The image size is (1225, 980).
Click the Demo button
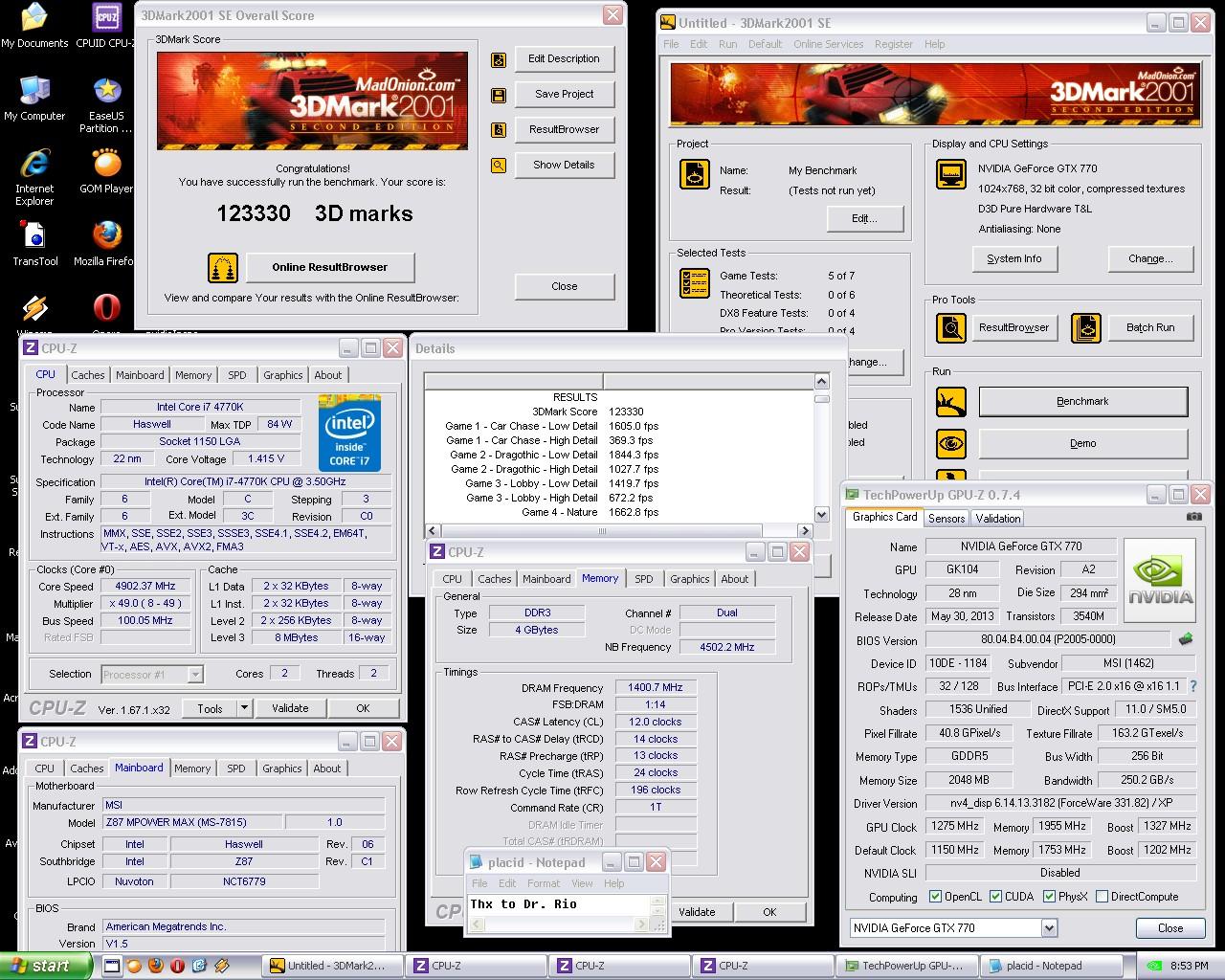click(1082, 444)
